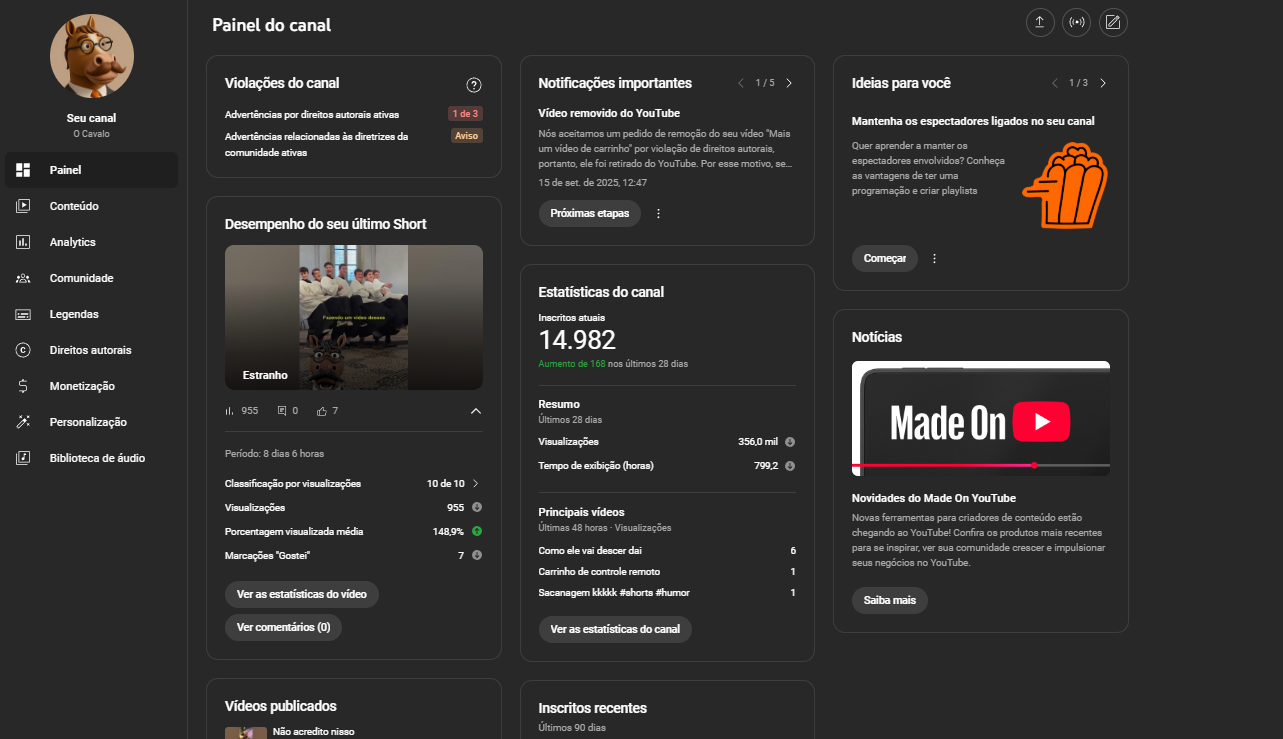The height and width of the screenshot is (739, 1283).
Task: Click Ver as estatísticas do canal button
Action: [615, 629]
